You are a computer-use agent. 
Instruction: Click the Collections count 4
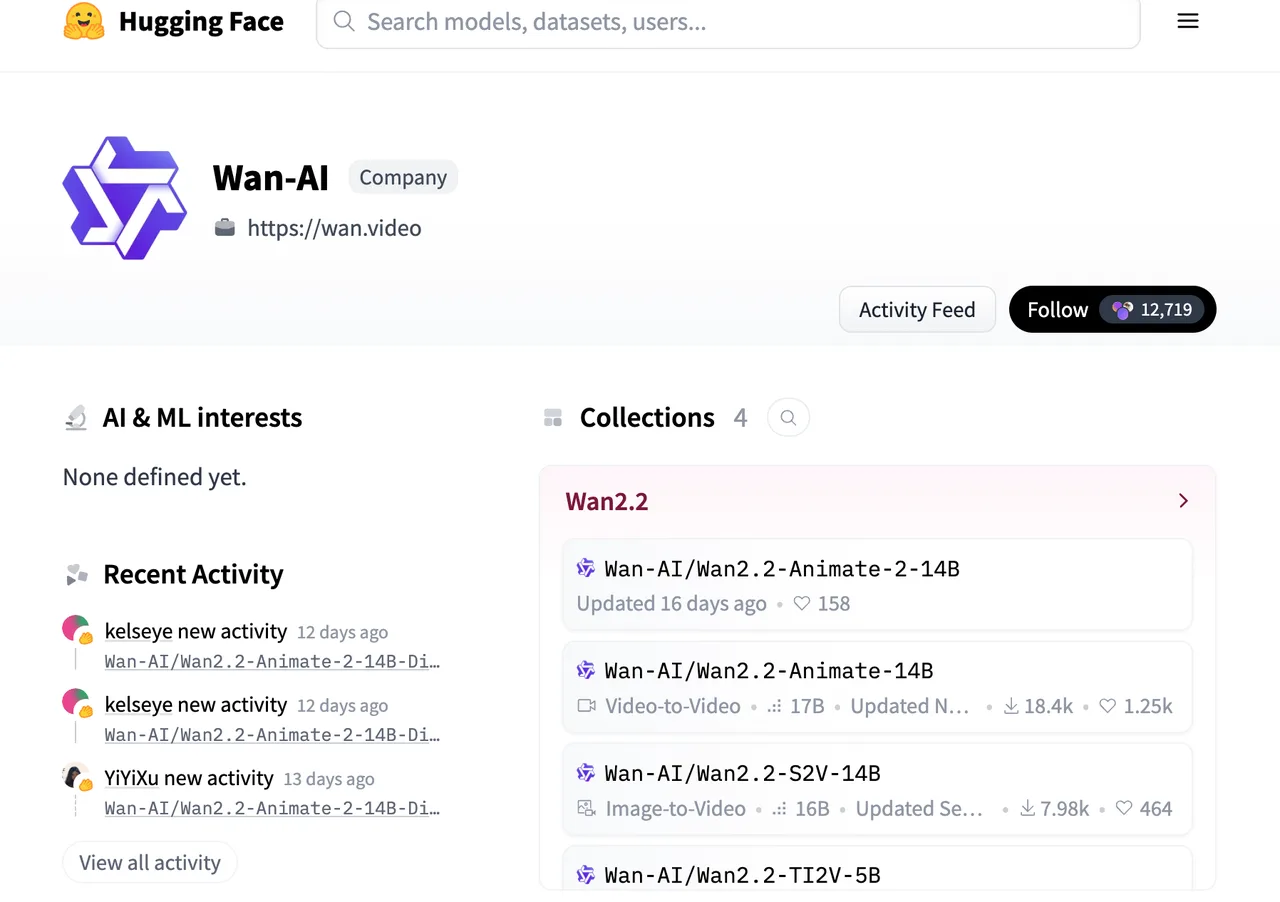coord(740,418)
